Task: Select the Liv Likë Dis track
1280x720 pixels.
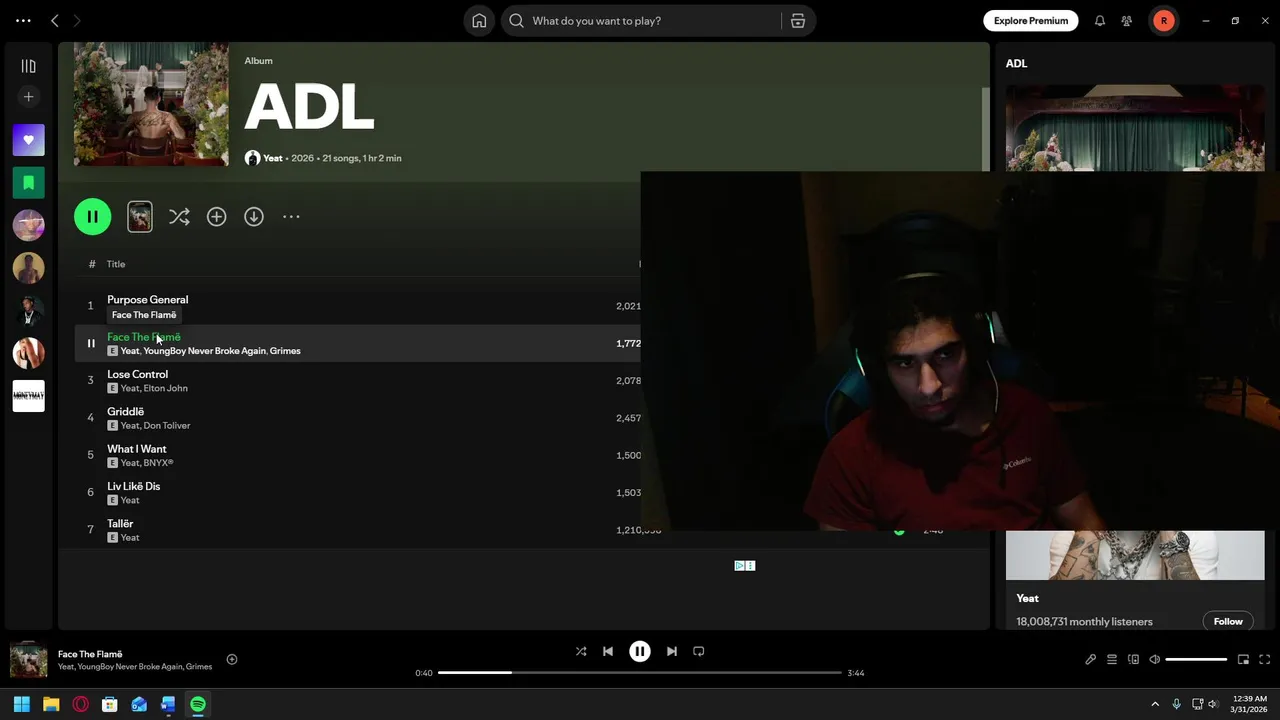Action: click(133, 486)
